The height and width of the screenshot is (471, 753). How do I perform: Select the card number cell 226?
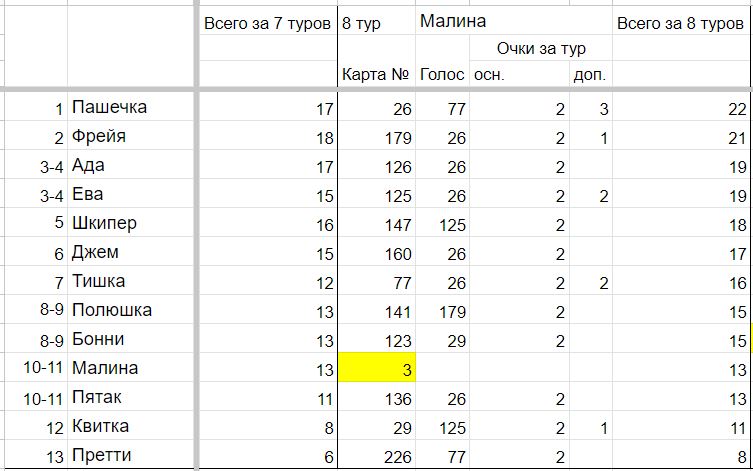point(376,455)
